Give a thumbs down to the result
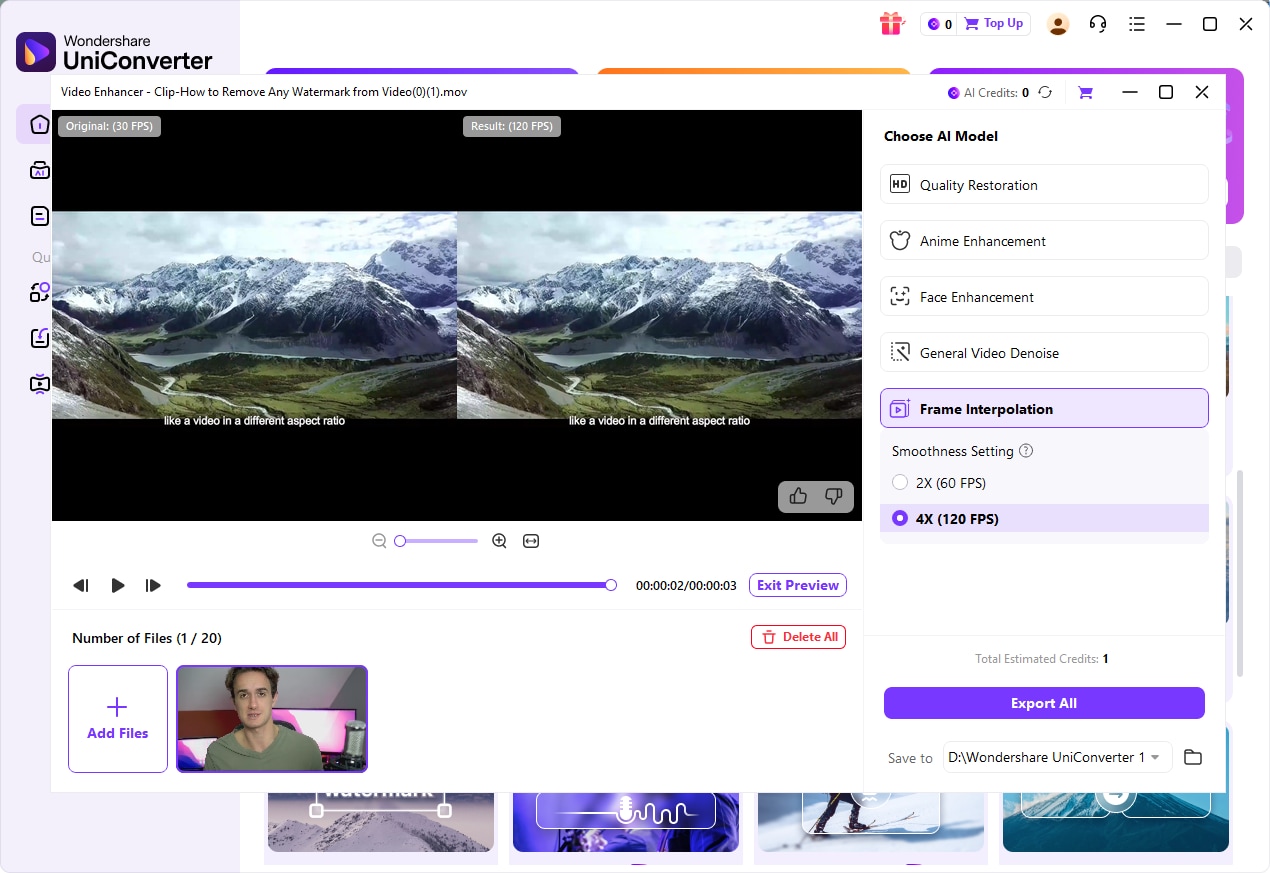The height and width of the screenshot is (873, 1270). (833, 496)
